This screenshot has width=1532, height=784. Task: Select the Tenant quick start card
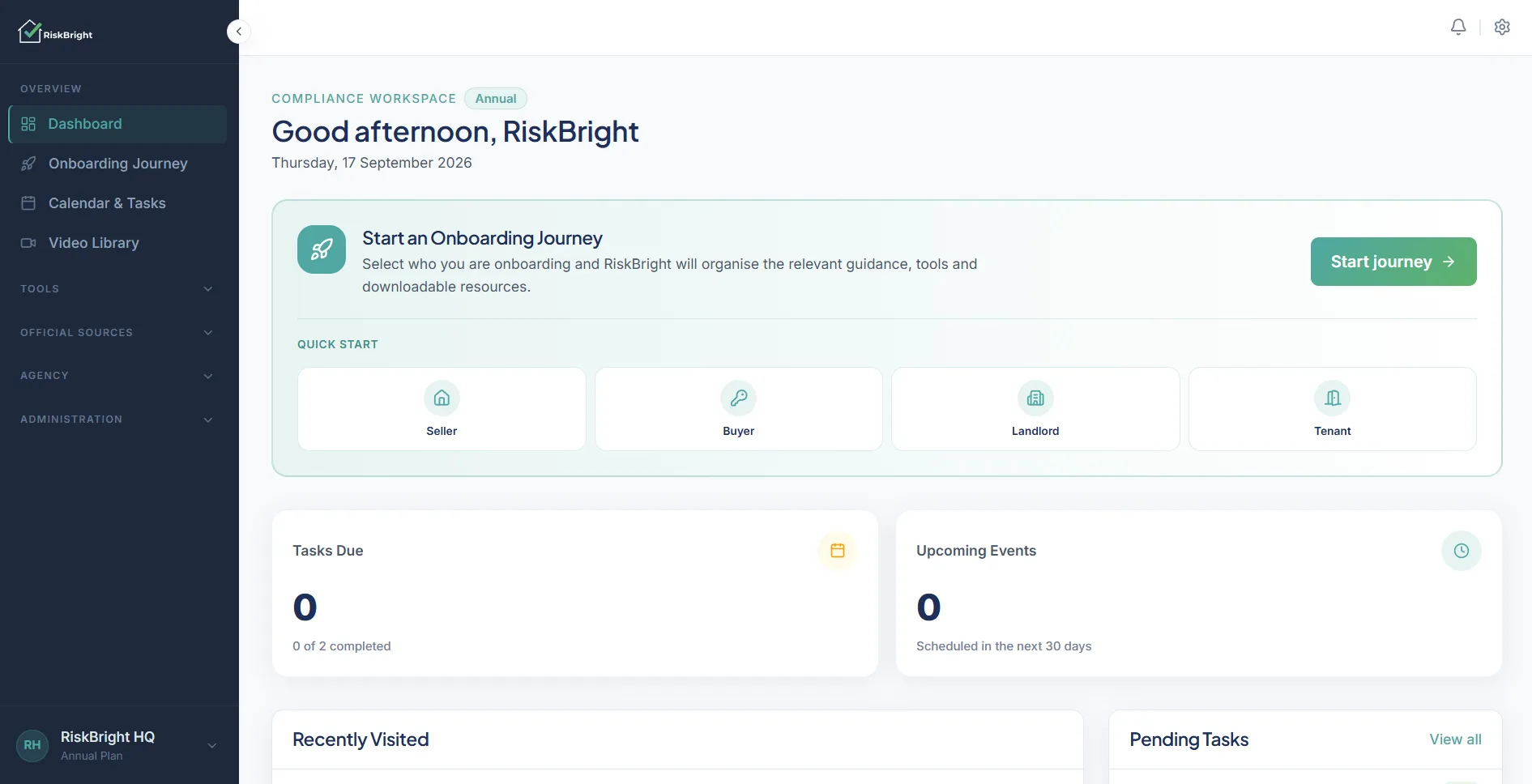pyautogui.click(x=1333, y=409)
